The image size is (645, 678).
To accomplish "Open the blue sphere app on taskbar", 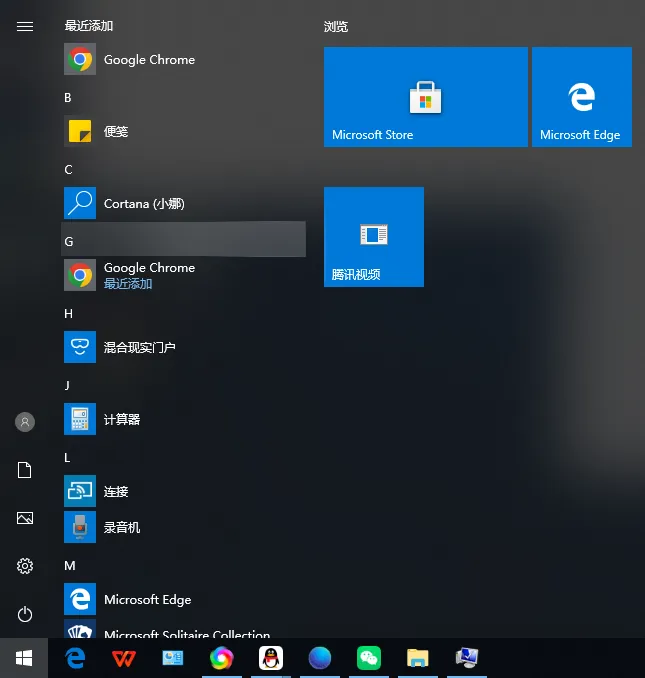I will [x=320, y=658].
